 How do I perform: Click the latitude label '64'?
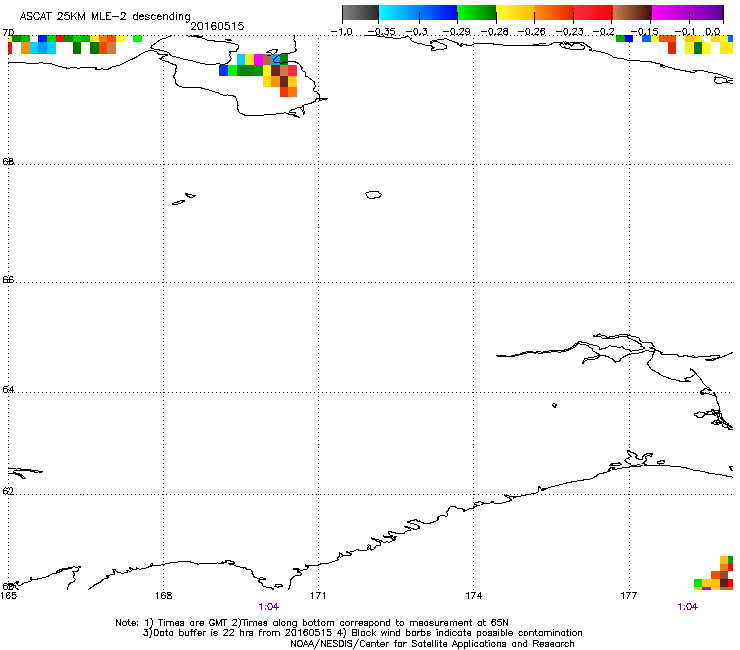(8, 389)
